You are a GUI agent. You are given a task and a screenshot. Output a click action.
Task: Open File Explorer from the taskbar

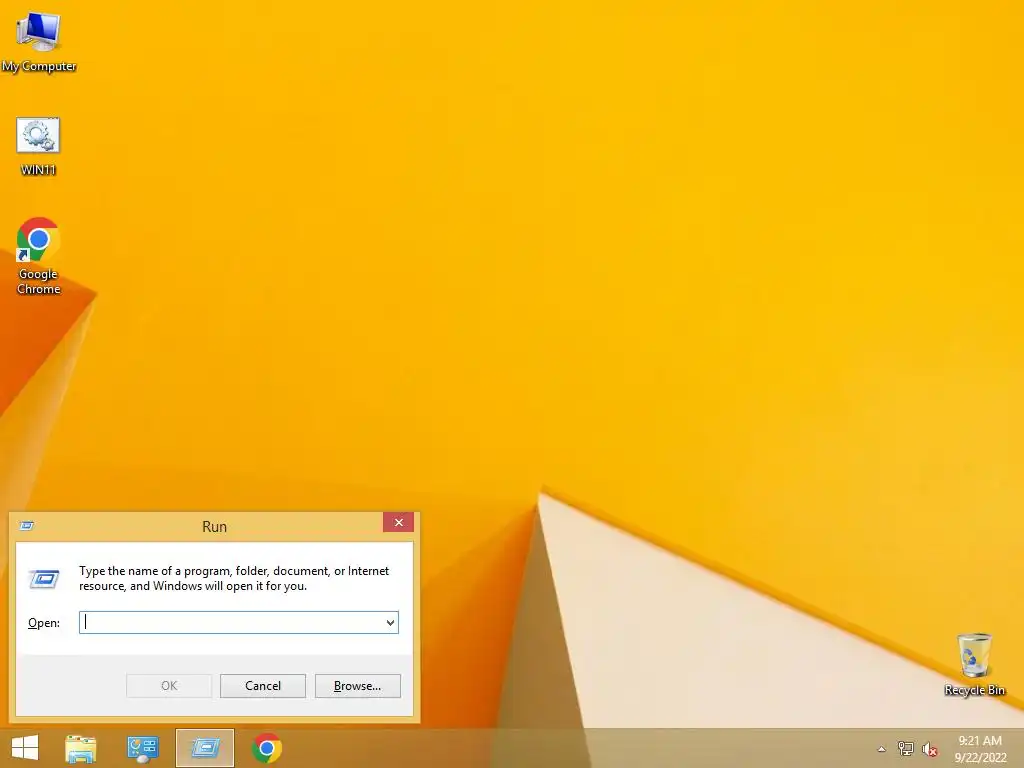coord(81,748)
